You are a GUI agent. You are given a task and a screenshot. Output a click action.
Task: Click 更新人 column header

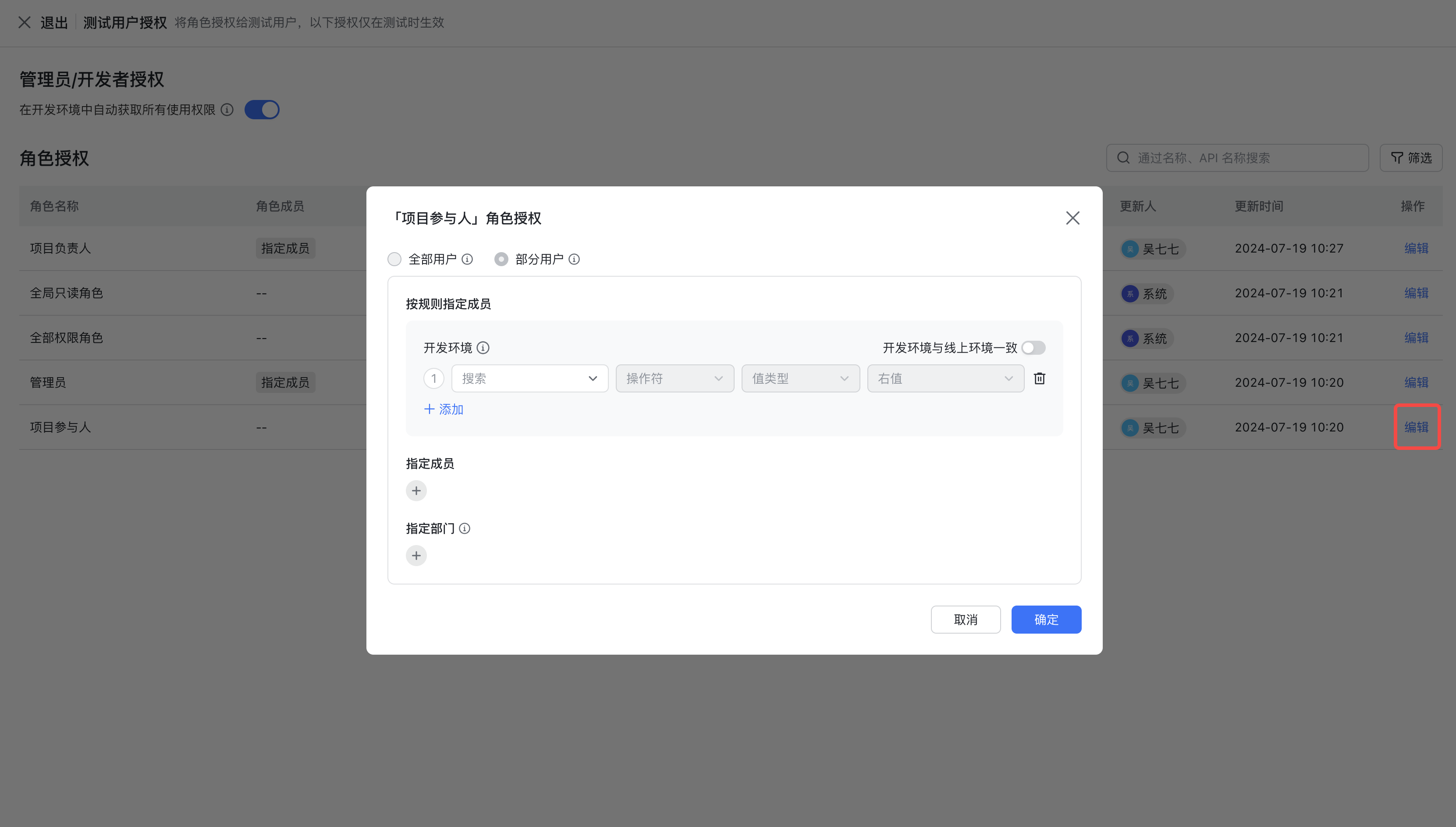point(1137,206)
